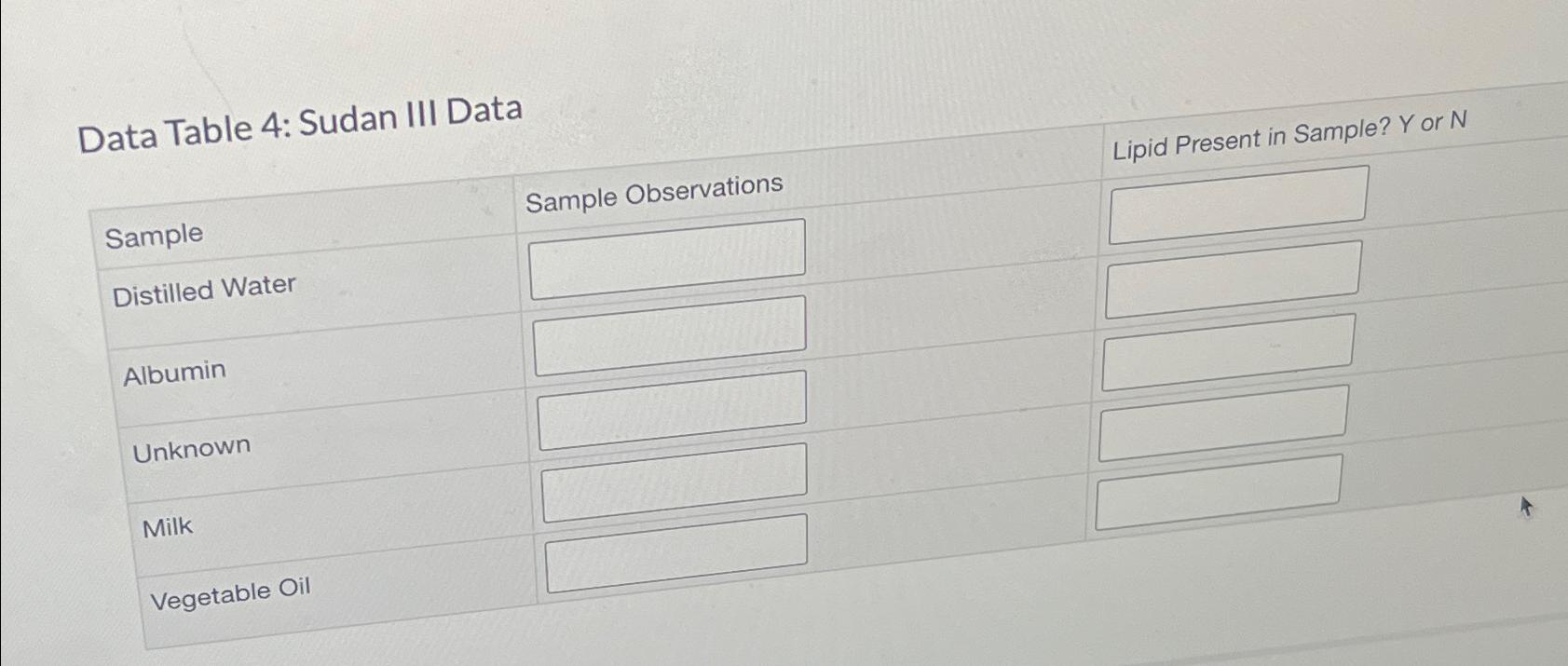Select the Distilled Water row label
Screen dimensions: 1568x666
pos(204,286)
